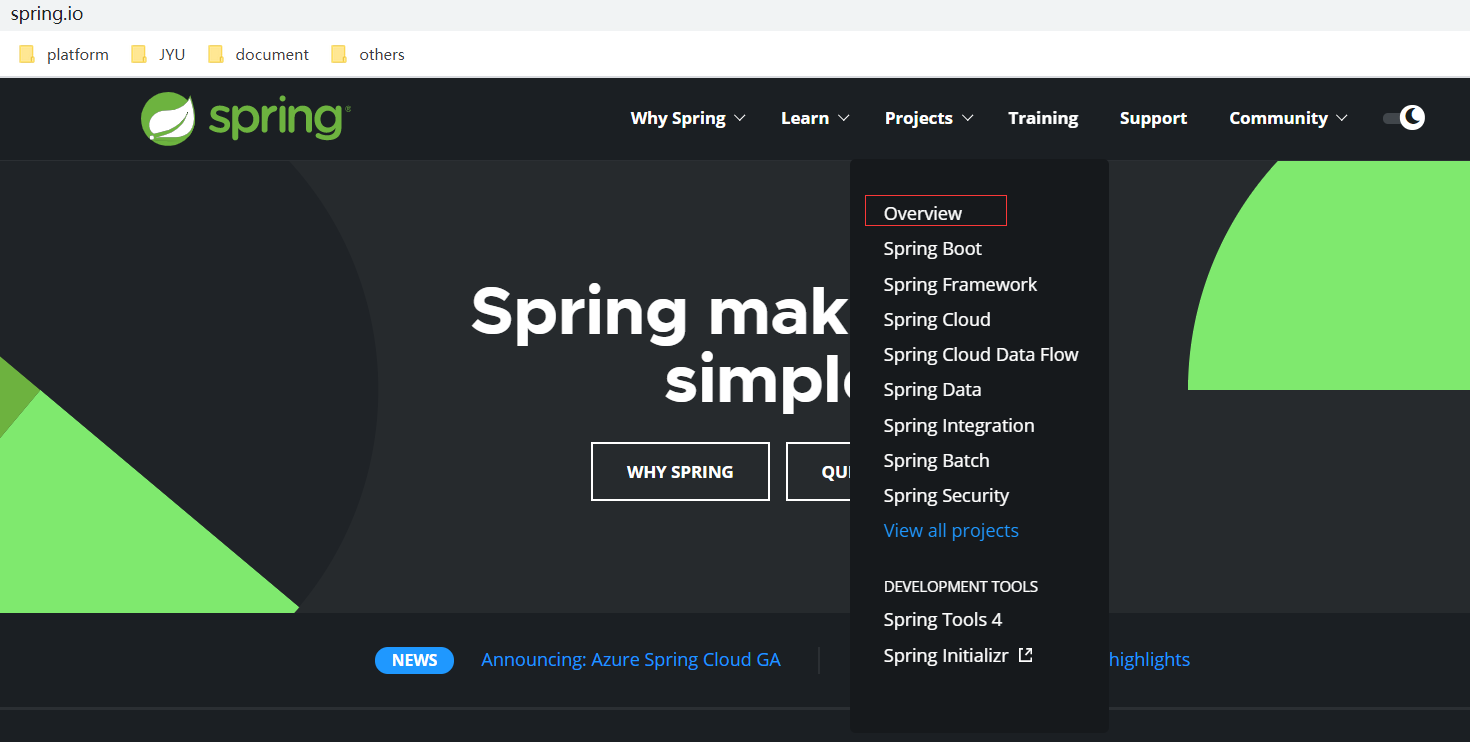Select Spring Cloud Data Flow
Screen dimensions: 1470x742
click(x=981, y=355)
